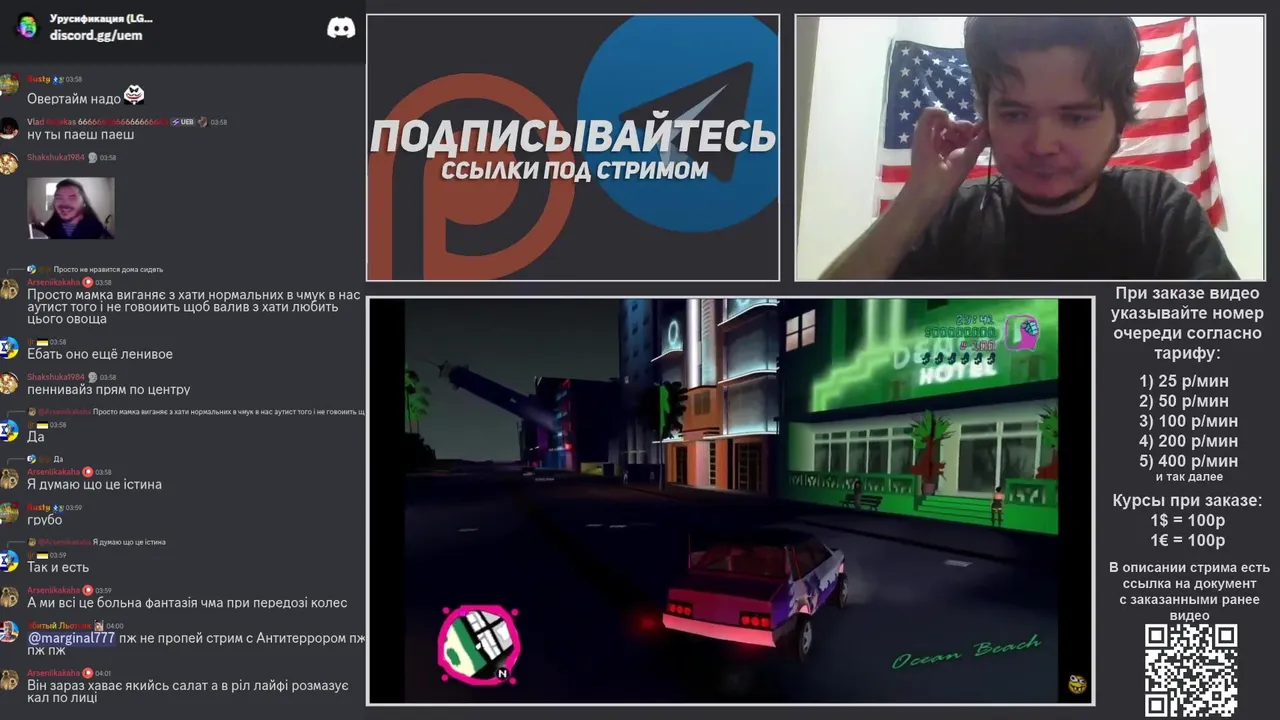Click the reply preview 'Я думаю що це істина'
The image size is (1280, 720).
tap(129, 542)
